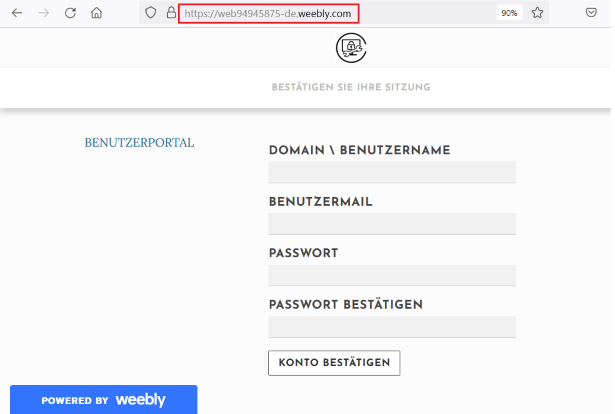Select the weebly.com URL in address bar
The width and height of the screenshot is (615, 414).
(x=268, y=14)
